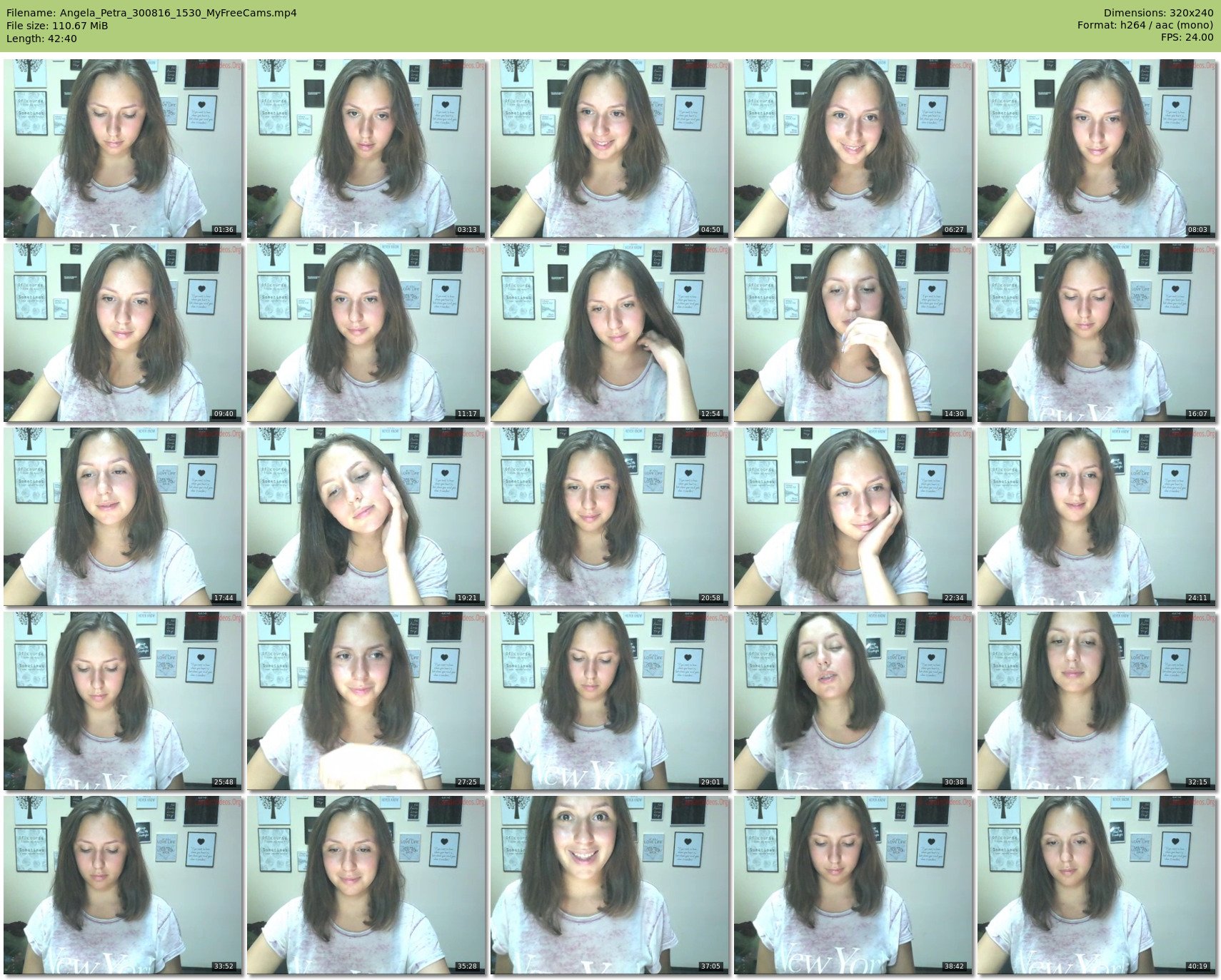Pick the thumbnail marked 24:11
Image resolution: width=1221 pixels, height=980 pixels.
coord(1097,517)
